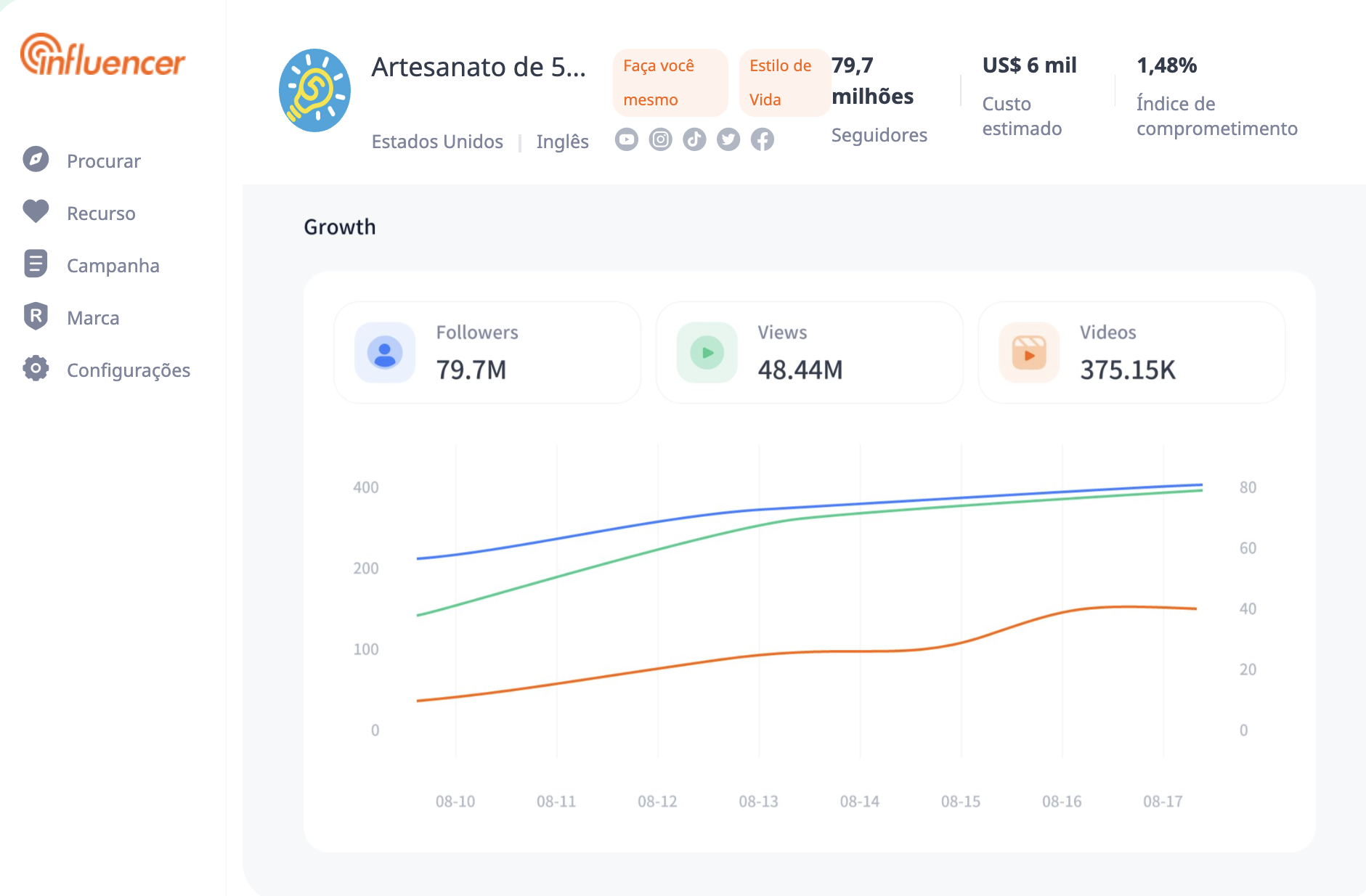1366x896 pixels.
Task: Click the Artesanato de 5... profile name
Action: pos(478,67)
